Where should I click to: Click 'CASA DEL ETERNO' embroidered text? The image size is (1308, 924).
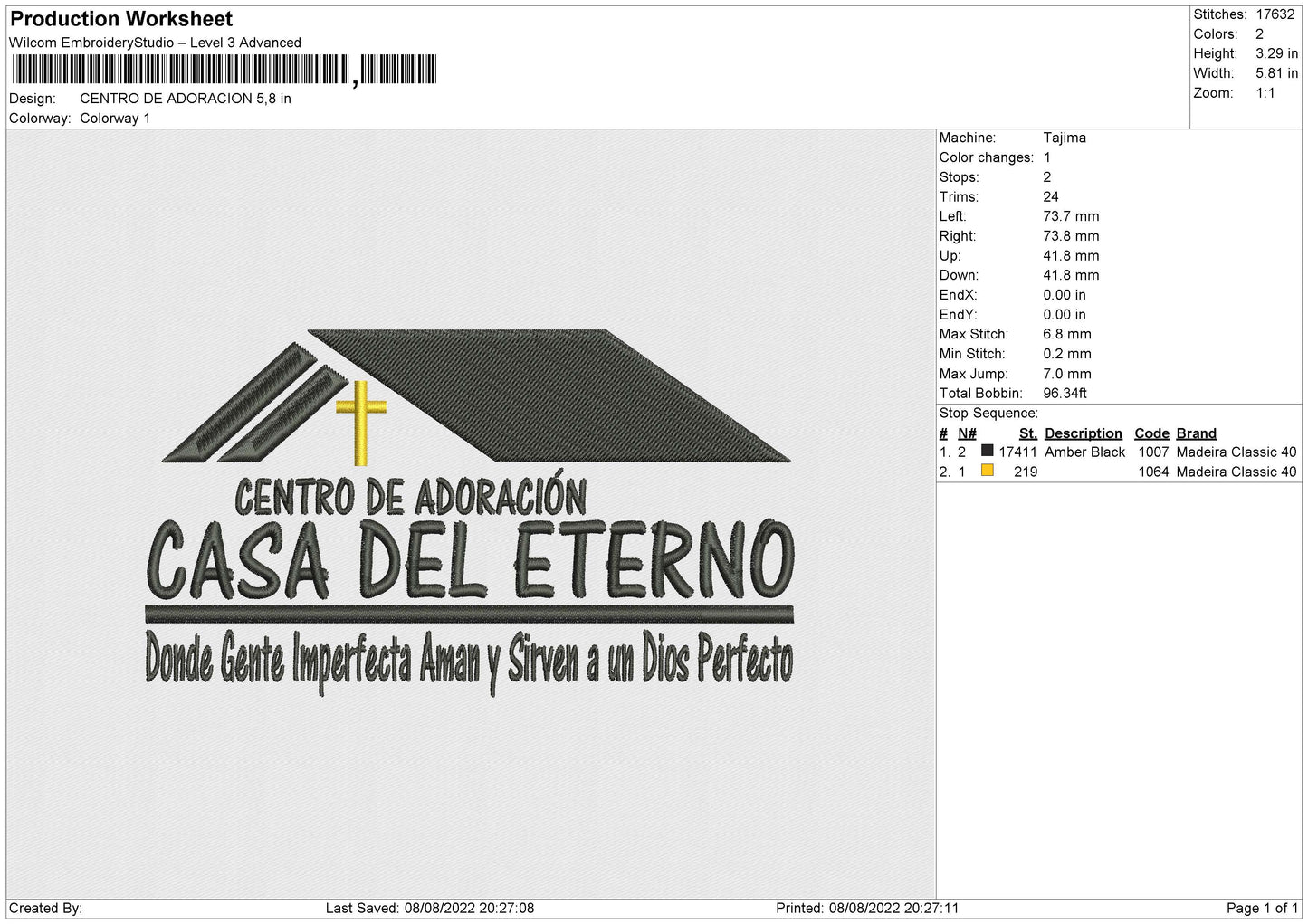[470, 559]
